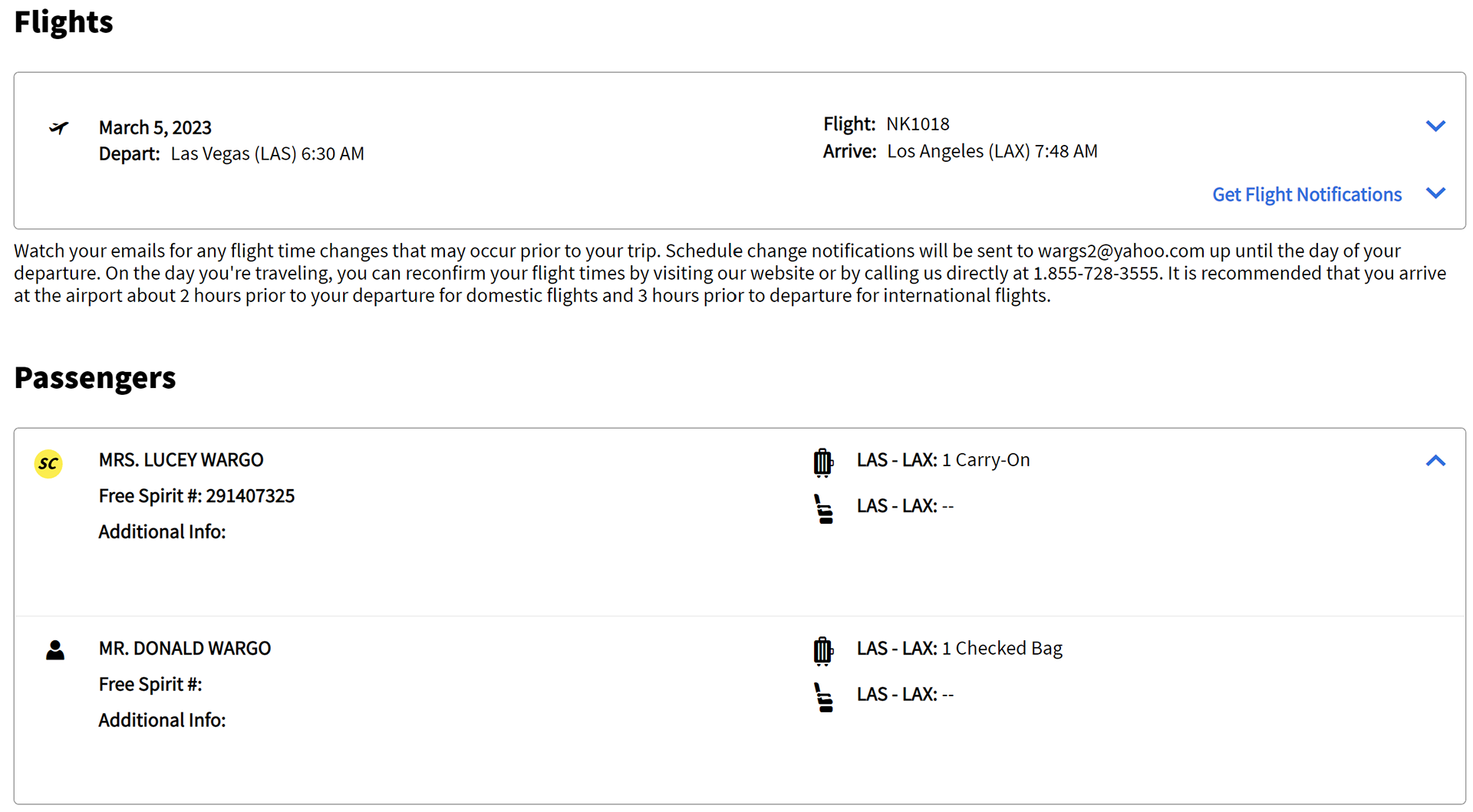Collapse the Passengers section chevron
The image size is (1473, 812).
(x=1435, y=461)
